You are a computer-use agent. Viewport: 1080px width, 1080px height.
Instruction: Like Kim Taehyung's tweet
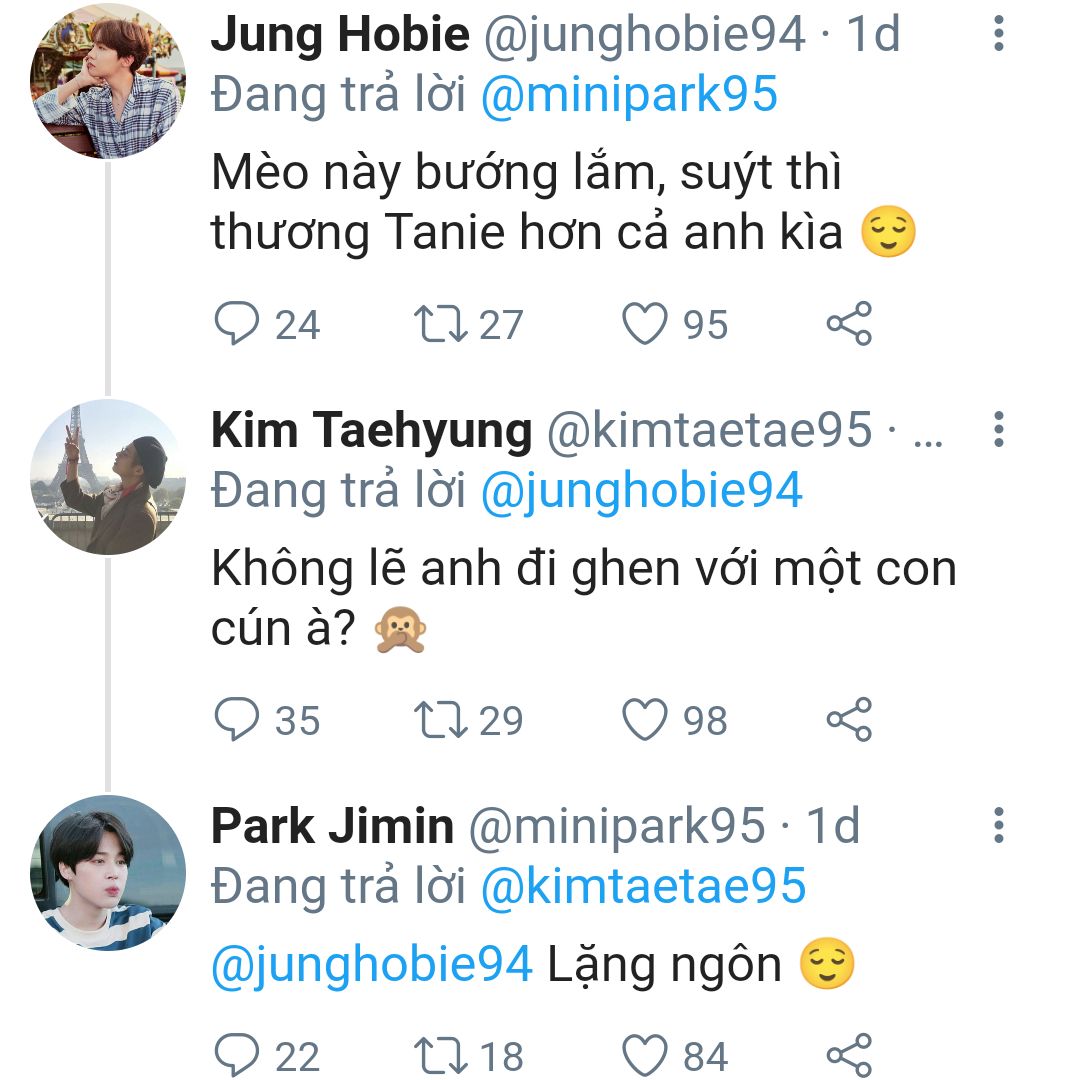tap(645, 720)
